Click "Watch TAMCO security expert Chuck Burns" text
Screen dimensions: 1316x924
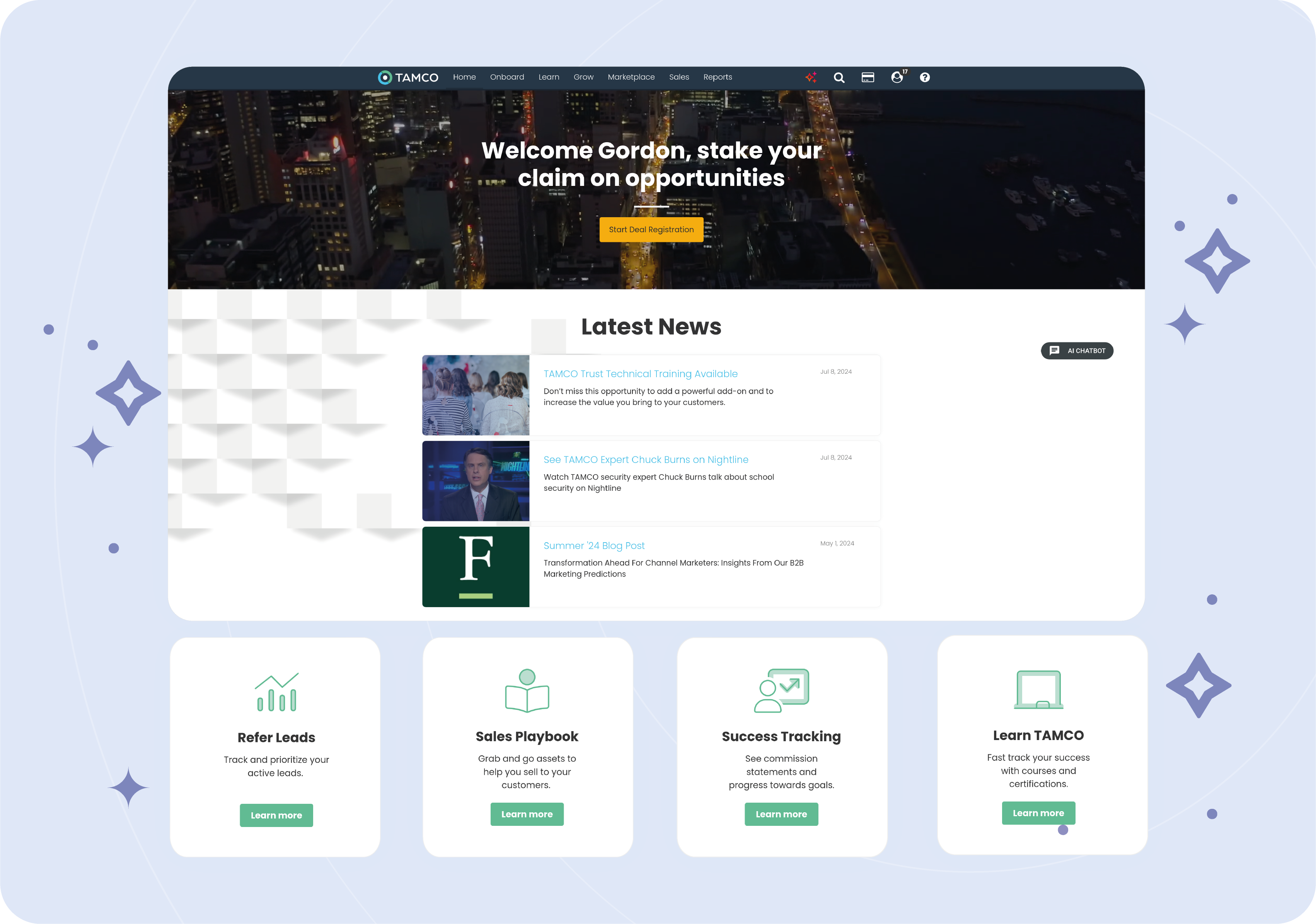658,482
